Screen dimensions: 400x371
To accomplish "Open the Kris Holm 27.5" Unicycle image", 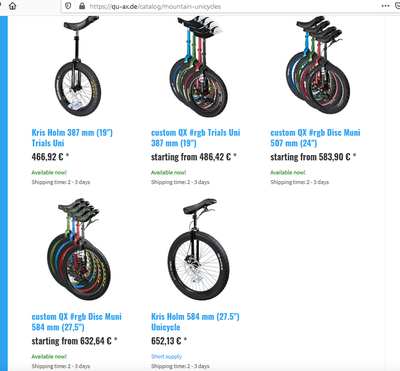I will [198, 249].
